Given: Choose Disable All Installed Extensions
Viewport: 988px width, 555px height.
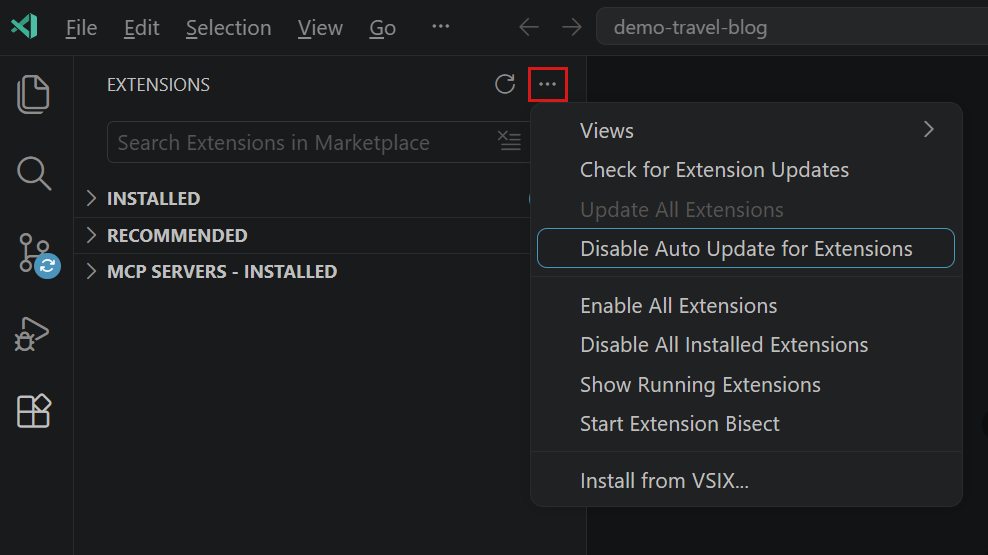Looking at the screenshot, I should click(746, 345).
